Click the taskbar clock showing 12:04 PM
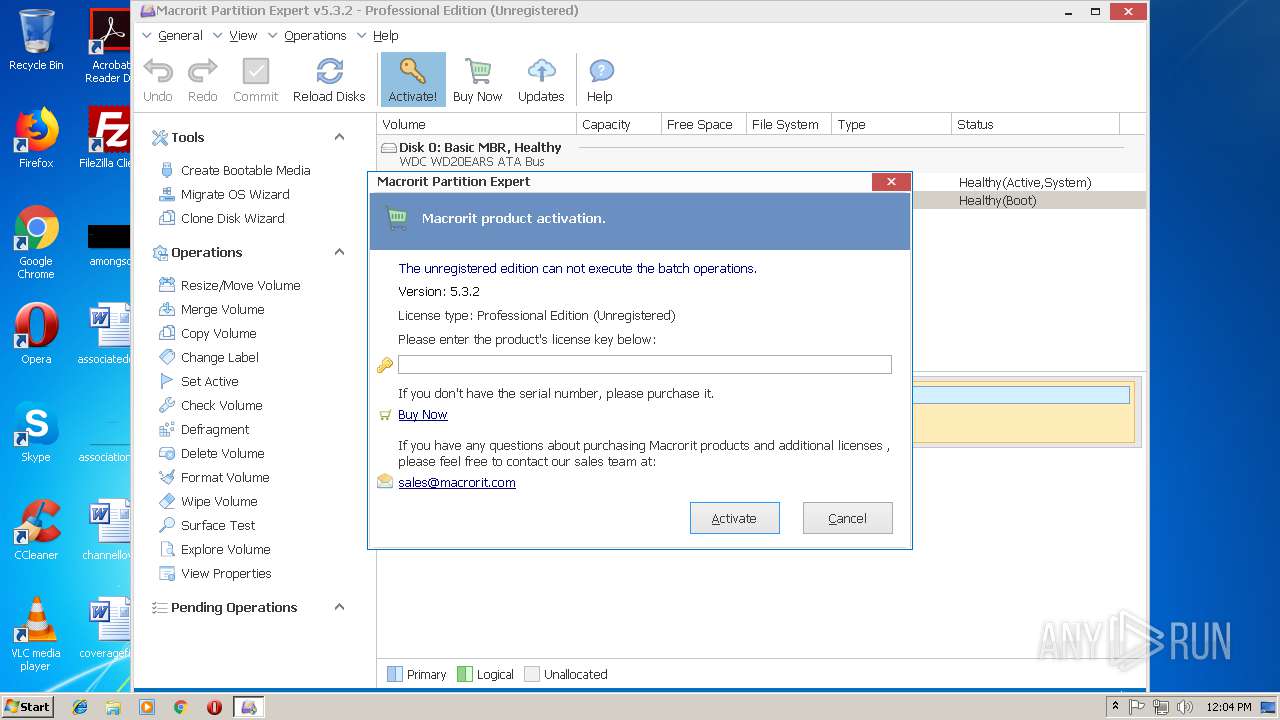Screen dimensions: 1280x720 click(1228, 707)
